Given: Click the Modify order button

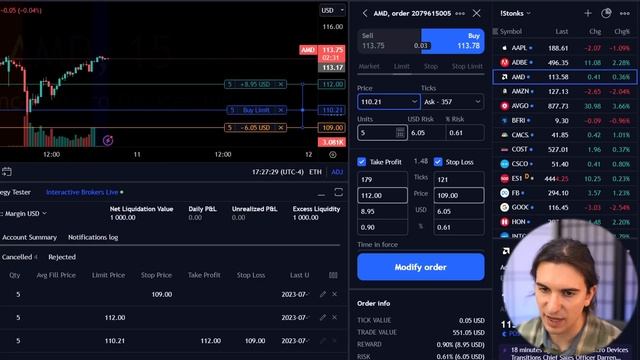Looking at the screenshot, I should 421,267.
